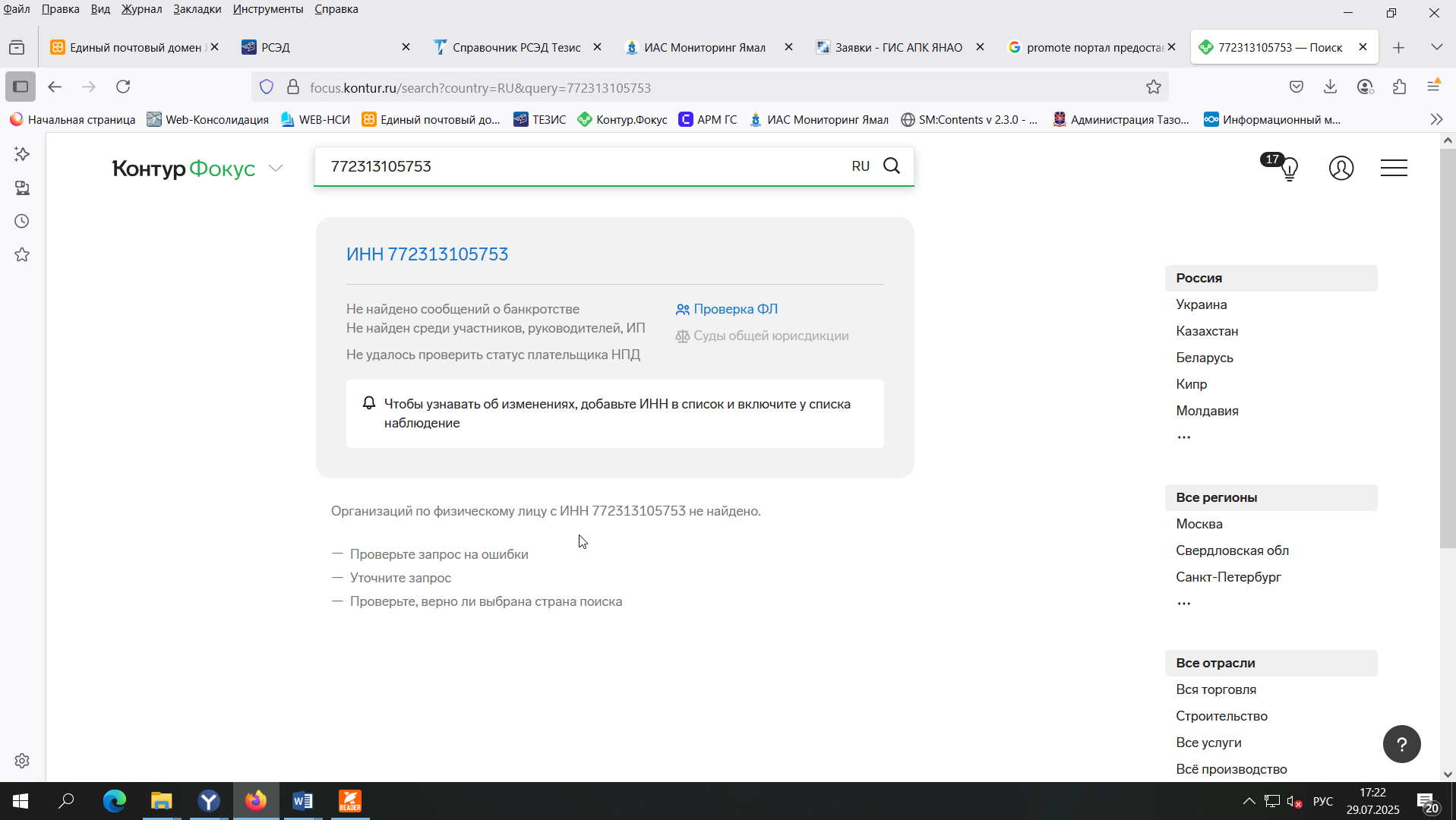Open Windows Start menu
Viewport: 1456px width, 820px height.
click(x=21, y=801)
